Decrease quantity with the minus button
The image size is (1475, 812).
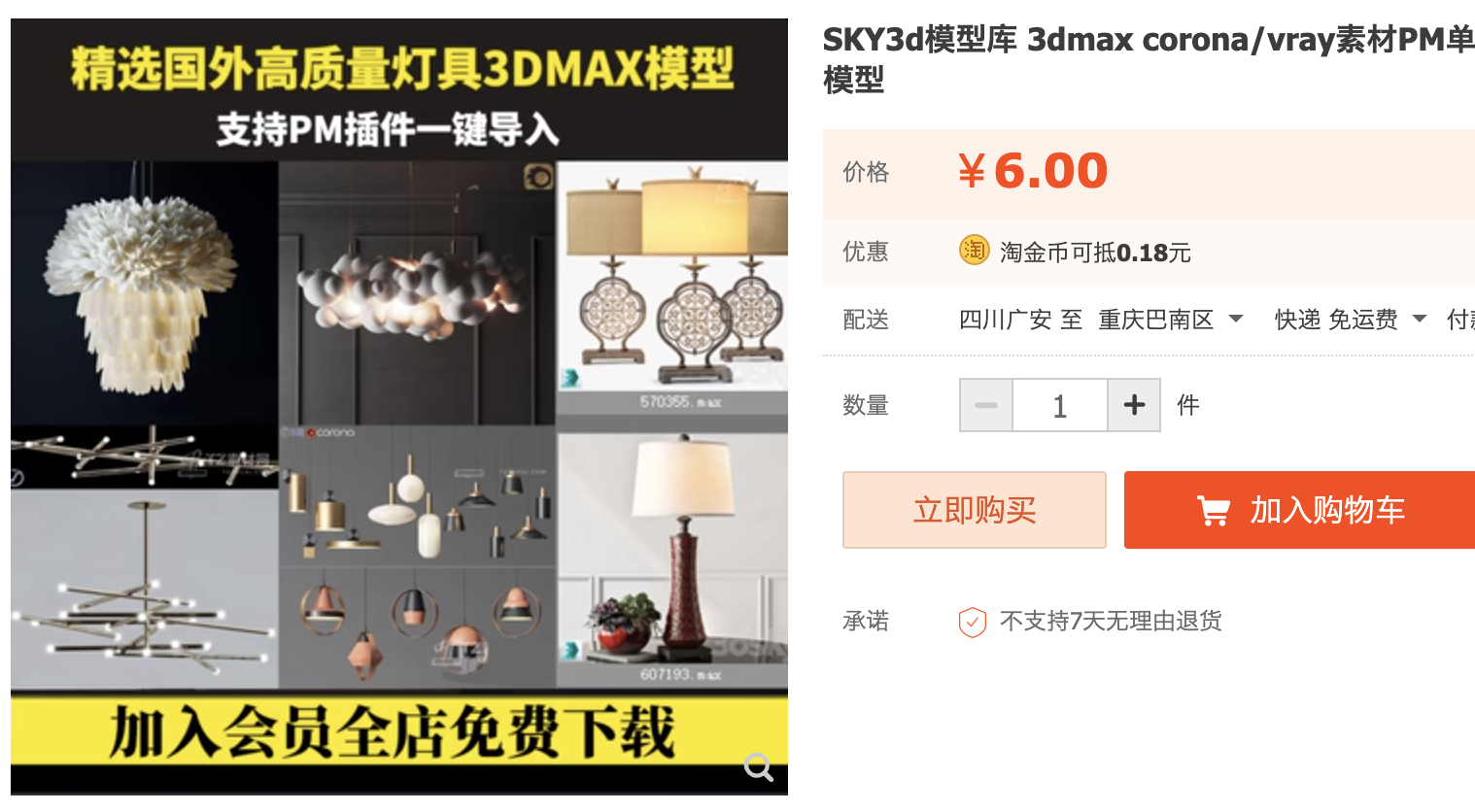[986, 405]
